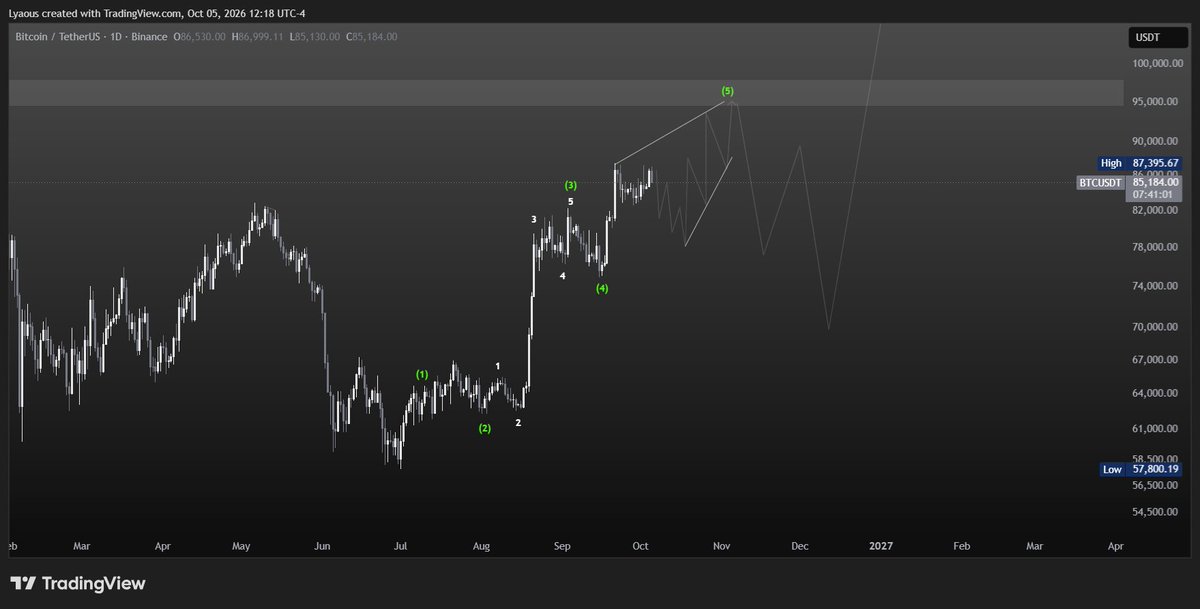Select the white sub-wave 1 label
Screen dimensions: 1200x609
(498, 366)
